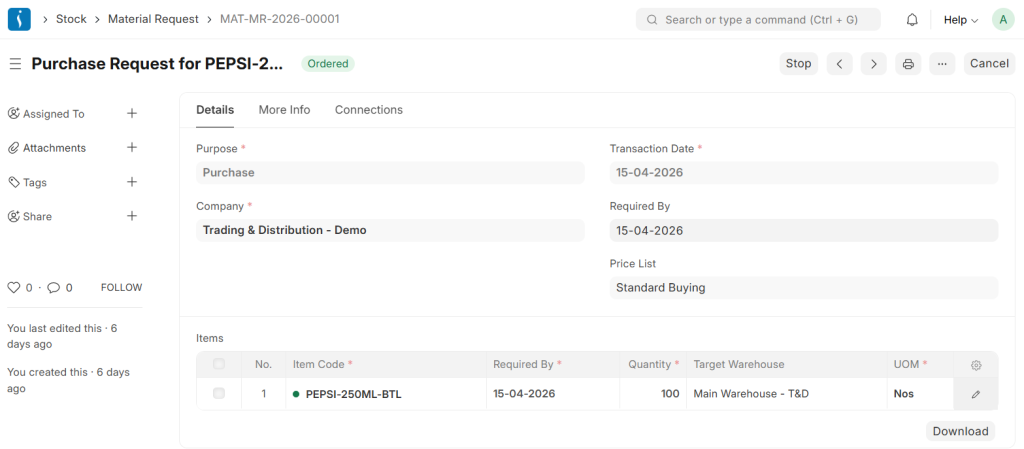Edit the PEPSI-250ML-BTL row with pencil icon
The width and height of the screenshot is (1024, 449).
coord(976,394)
